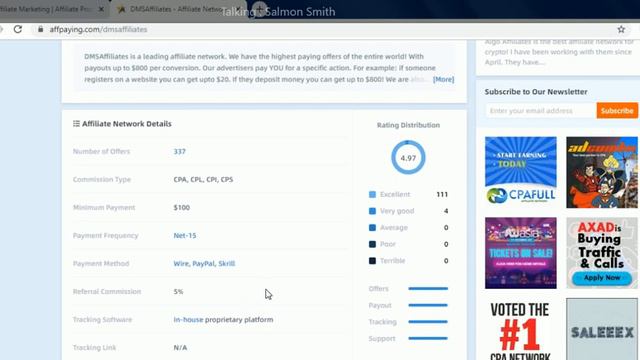Open the SALEEEX banner ad

(x=602, y=329)
